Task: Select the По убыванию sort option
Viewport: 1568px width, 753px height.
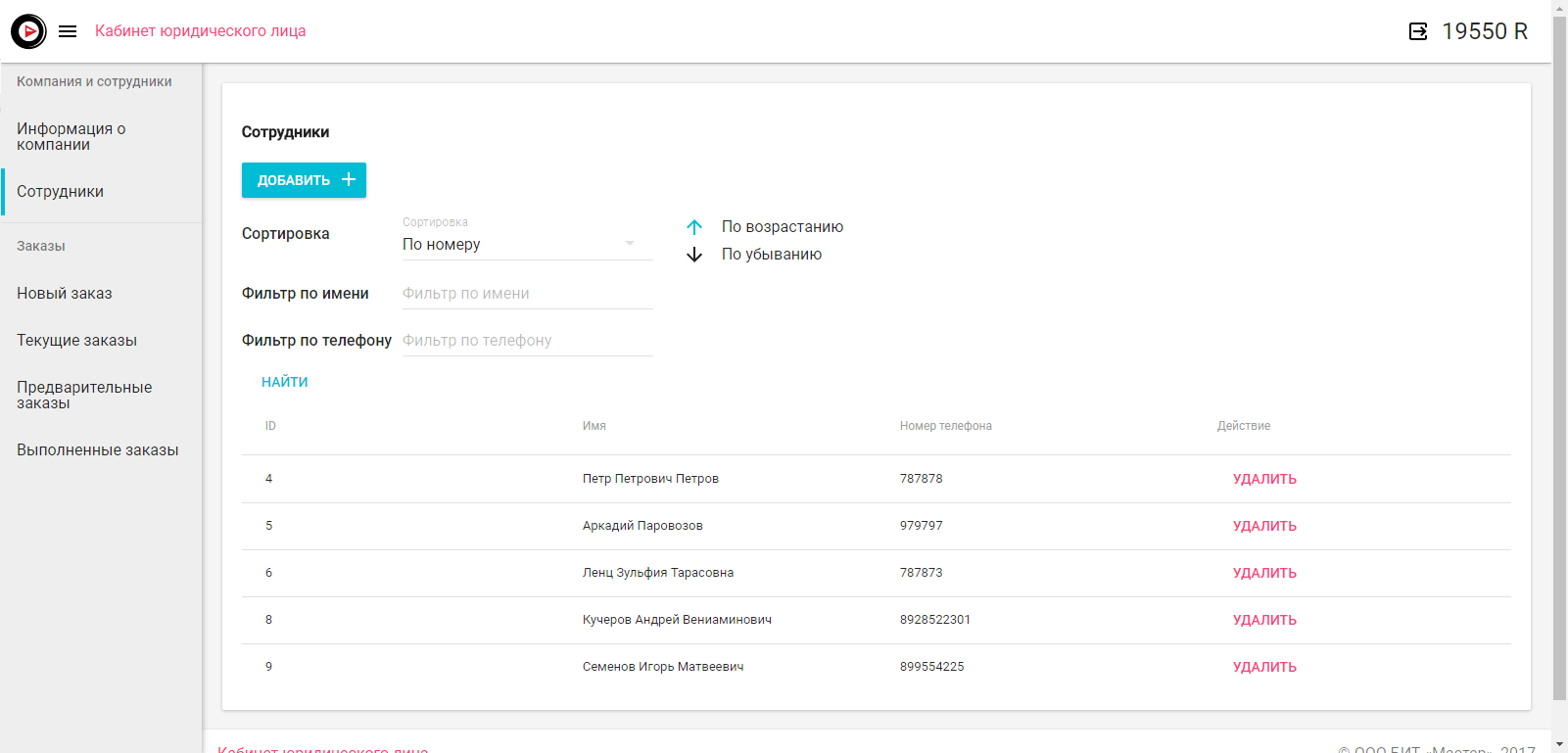Action: 771,255
